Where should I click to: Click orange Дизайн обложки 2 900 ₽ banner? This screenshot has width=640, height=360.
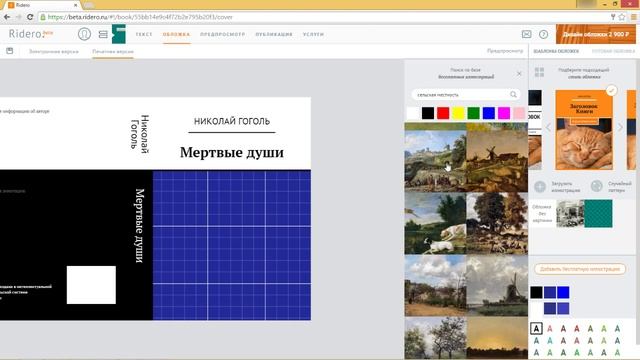596,34
